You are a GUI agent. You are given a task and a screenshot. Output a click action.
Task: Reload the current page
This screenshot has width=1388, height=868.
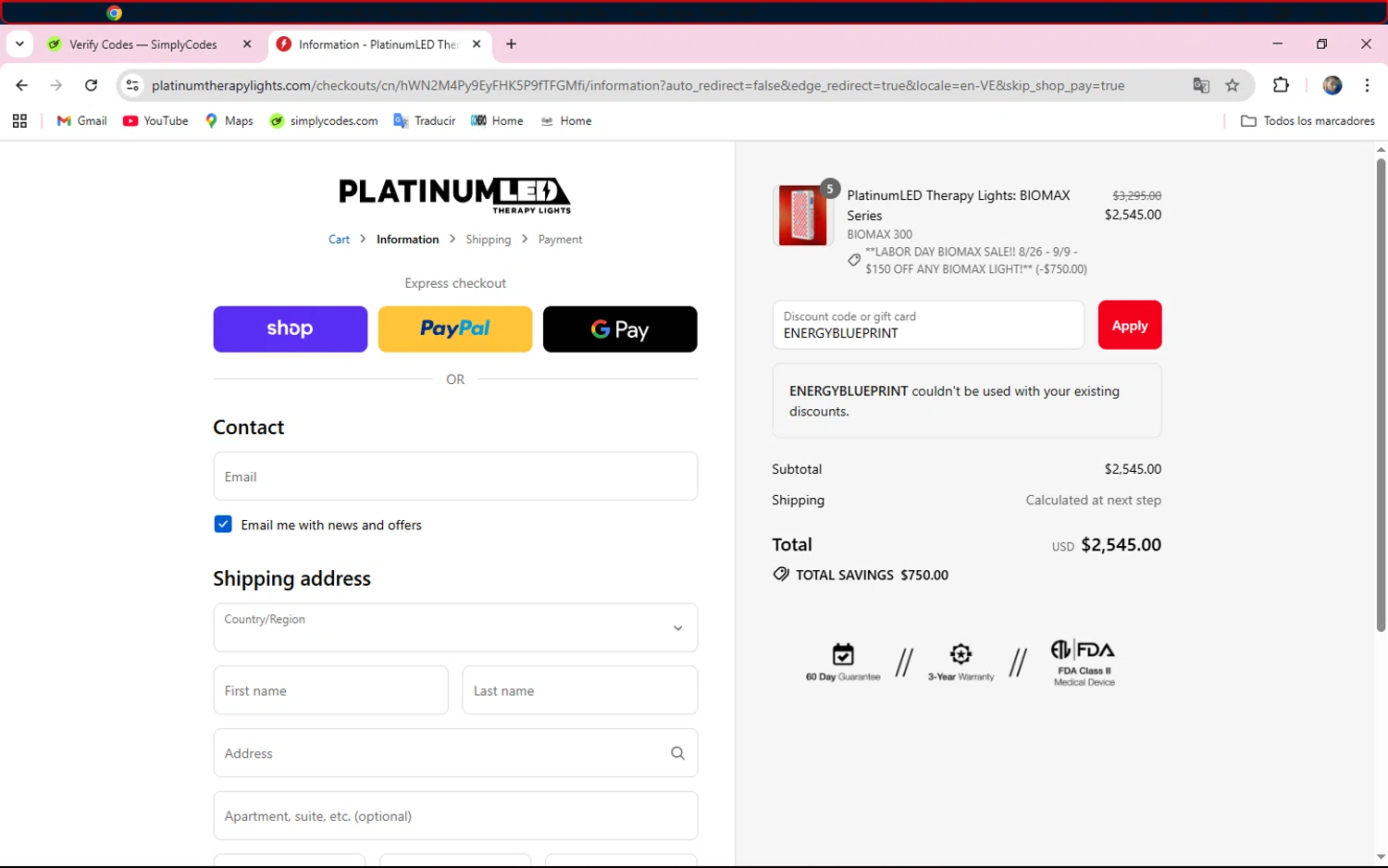pos(91,85)
